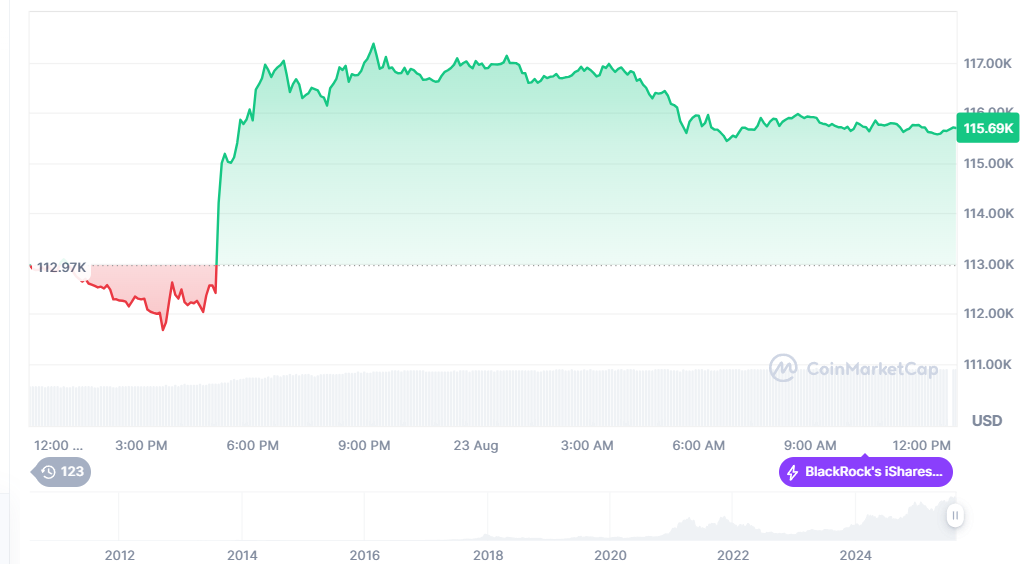Click the 6:00 PM time axis label

tap(253, 445)
